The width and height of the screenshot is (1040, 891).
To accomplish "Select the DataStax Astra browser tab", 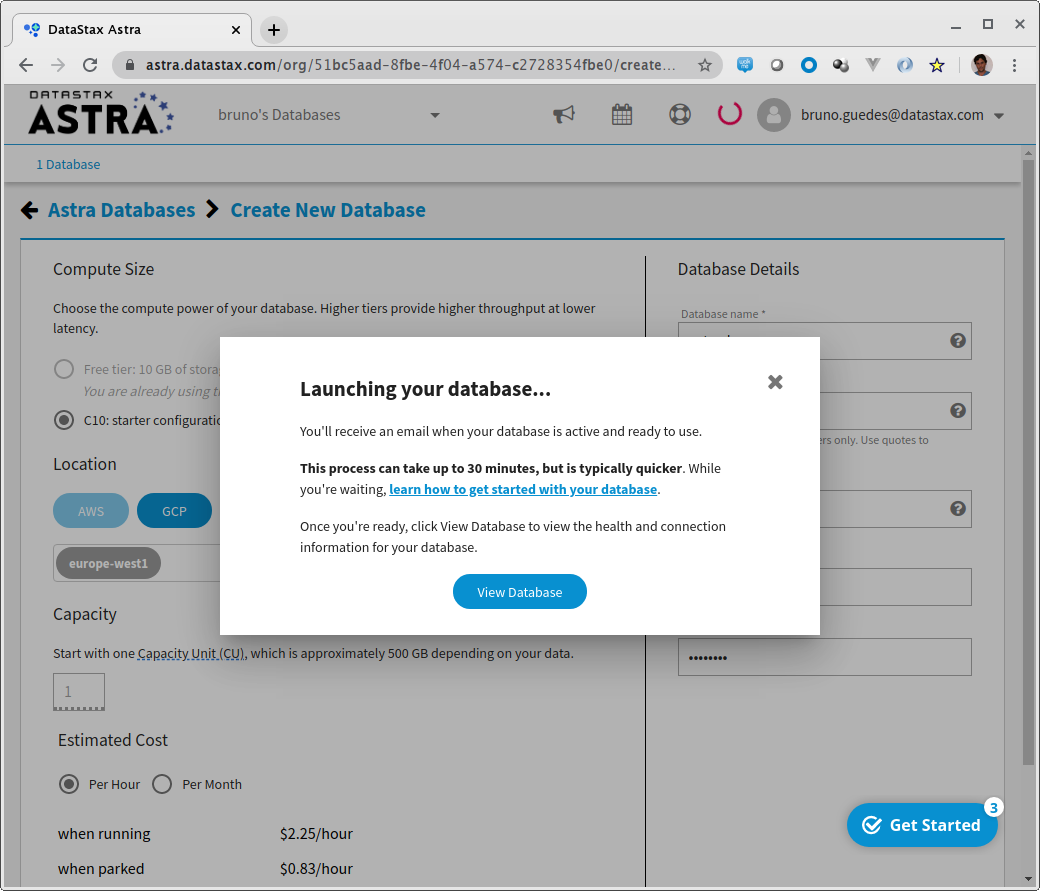I will pyautogui.click(x=131, y=30).
